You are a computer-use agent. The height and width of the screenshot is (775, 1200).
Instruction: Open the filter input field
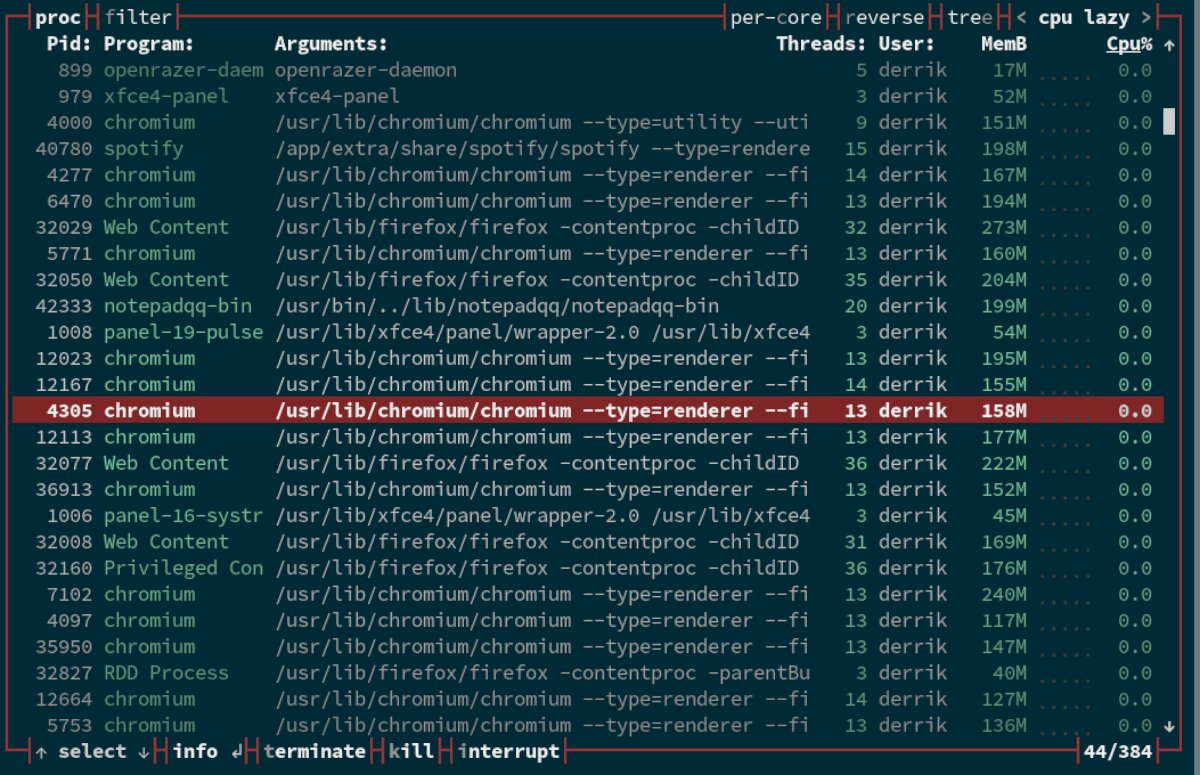point(138,17)
